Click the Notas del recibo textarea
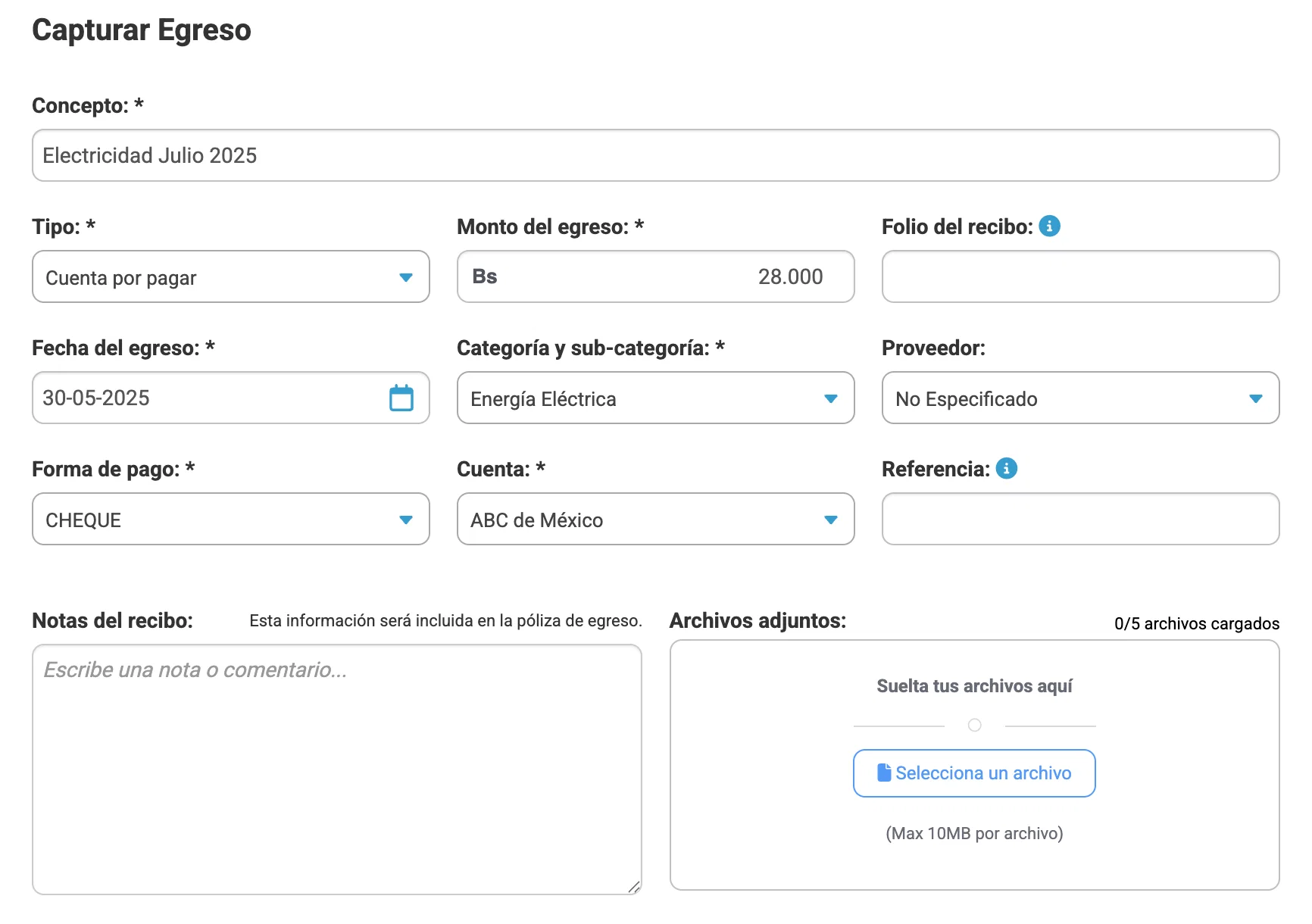This screenshot has width=1312, height=924. tap(337, 769)
